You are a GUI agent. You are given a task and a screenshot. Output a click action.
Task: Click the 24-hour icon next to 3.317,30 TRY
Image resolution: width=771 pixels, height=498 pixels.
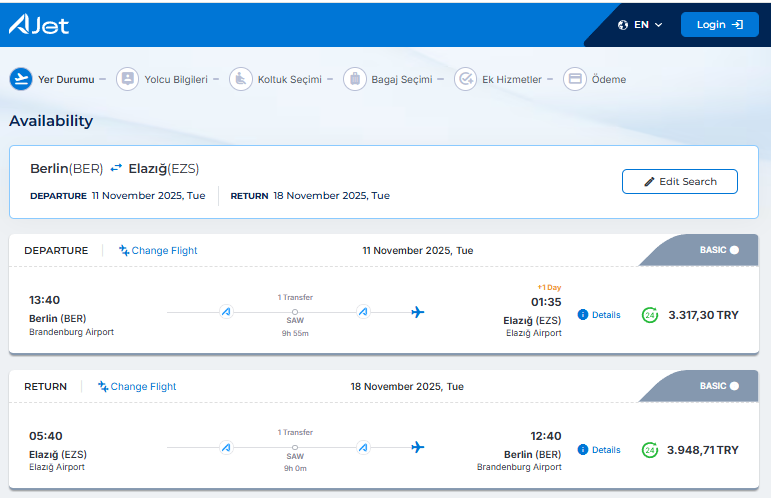tap(650, 315)
